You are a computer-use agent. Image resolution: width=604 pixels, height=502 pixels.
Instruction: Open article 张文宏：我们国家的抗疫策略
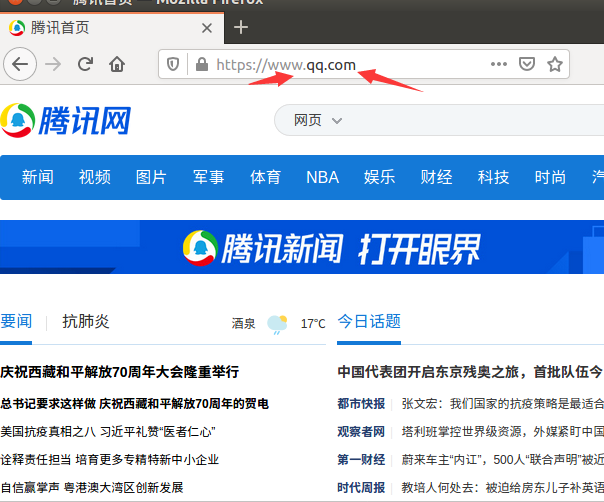pos(503,404)
